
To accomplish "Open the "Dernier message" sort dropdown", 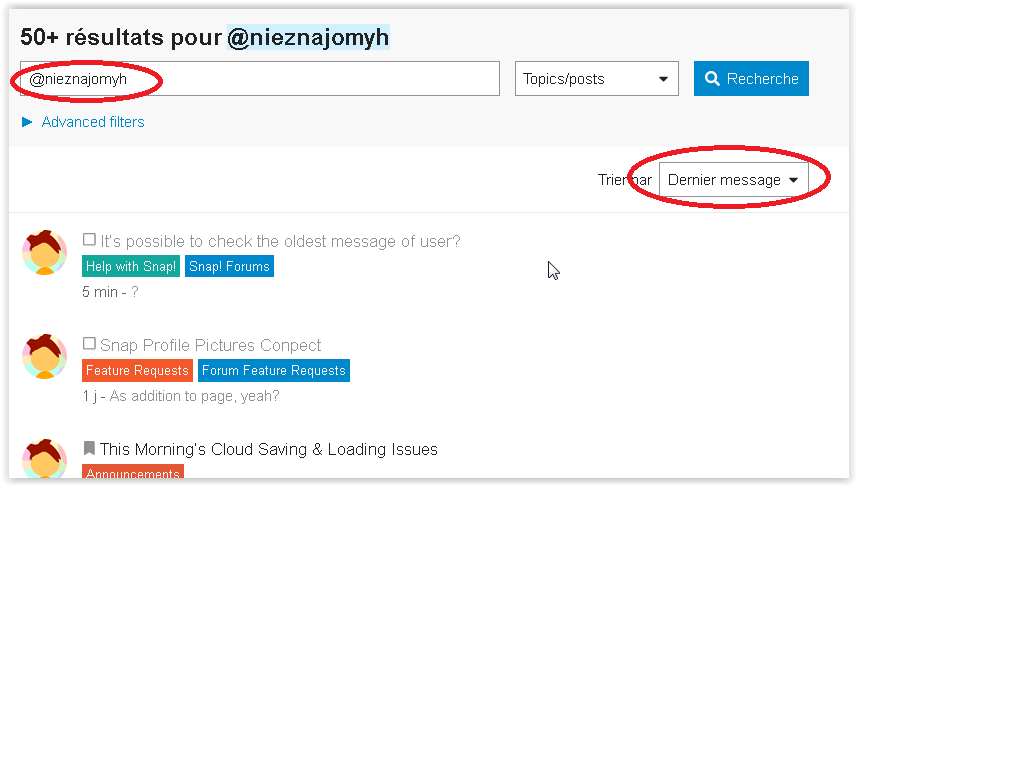I will coord(734,180).
